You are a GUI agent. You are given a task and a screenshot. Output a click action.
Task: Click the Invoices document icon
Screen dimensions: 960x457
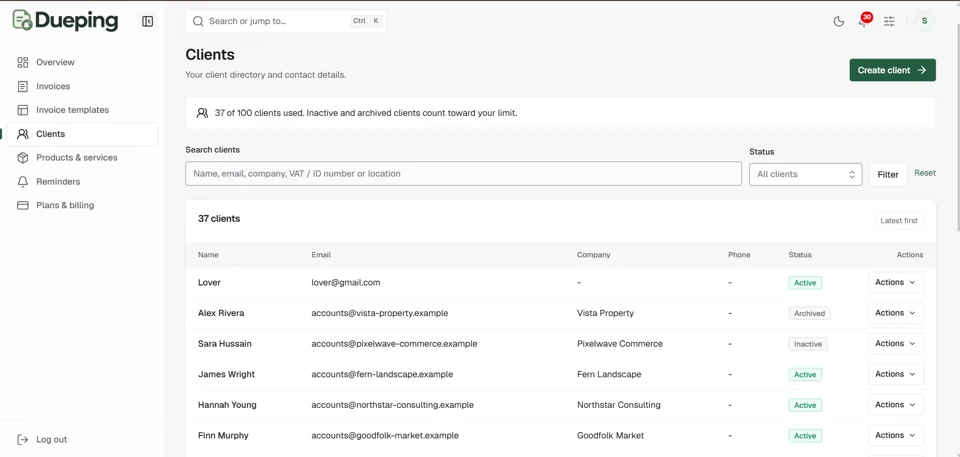[x=23, y=86]
